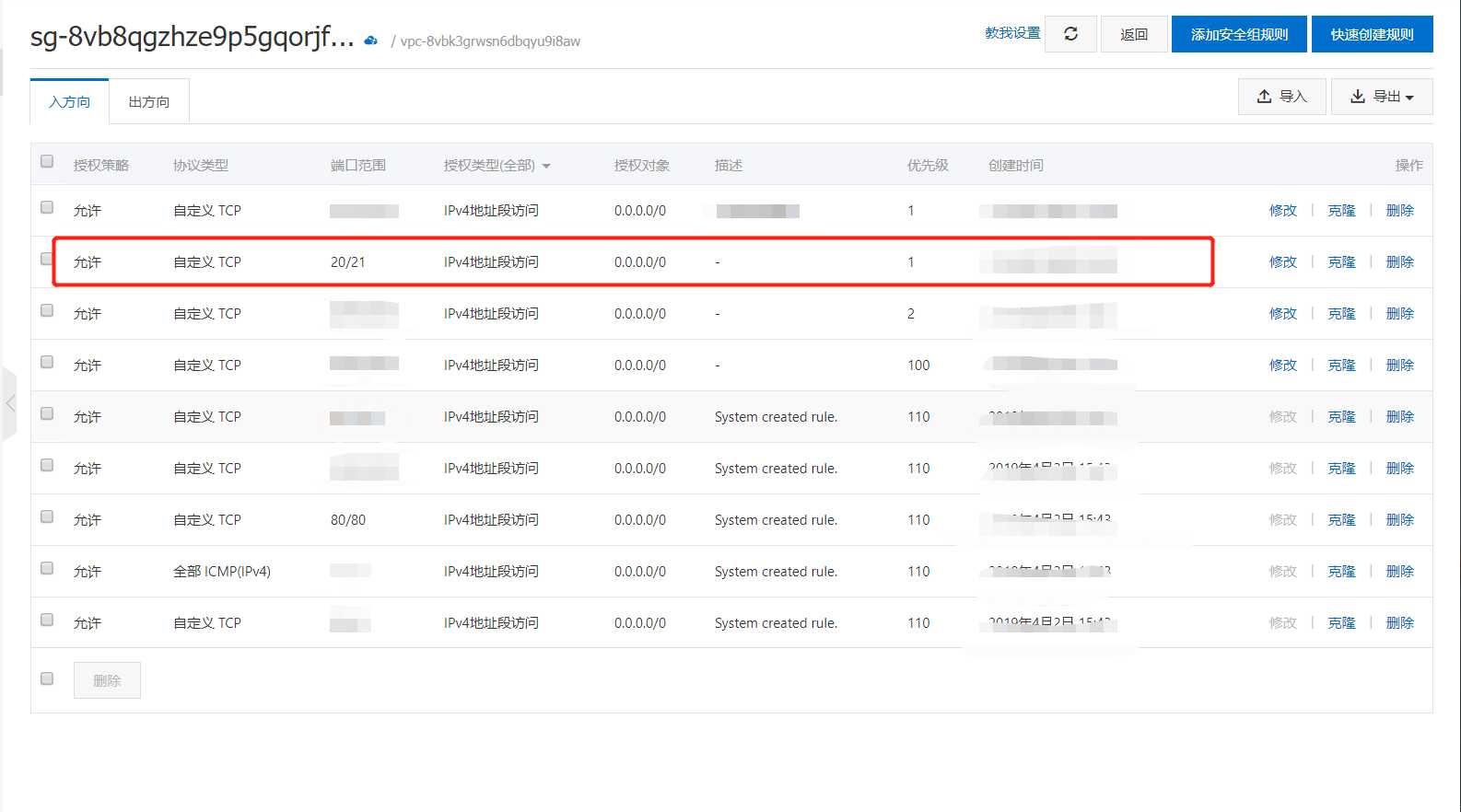Click 修改 for the priority 2 rule
1461x812 pixels.
[x=1283, y=314]
